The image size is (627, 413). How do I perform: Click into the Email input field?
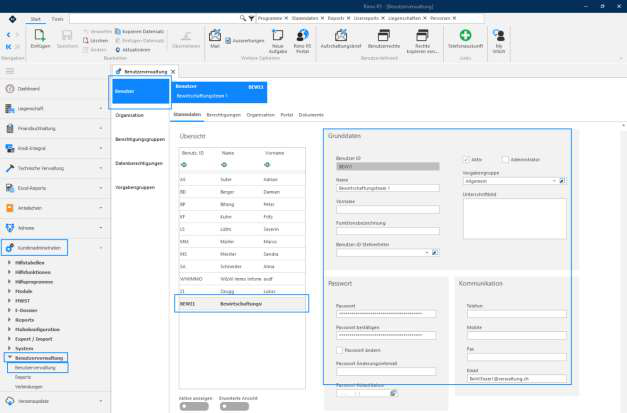pos(517,378)
